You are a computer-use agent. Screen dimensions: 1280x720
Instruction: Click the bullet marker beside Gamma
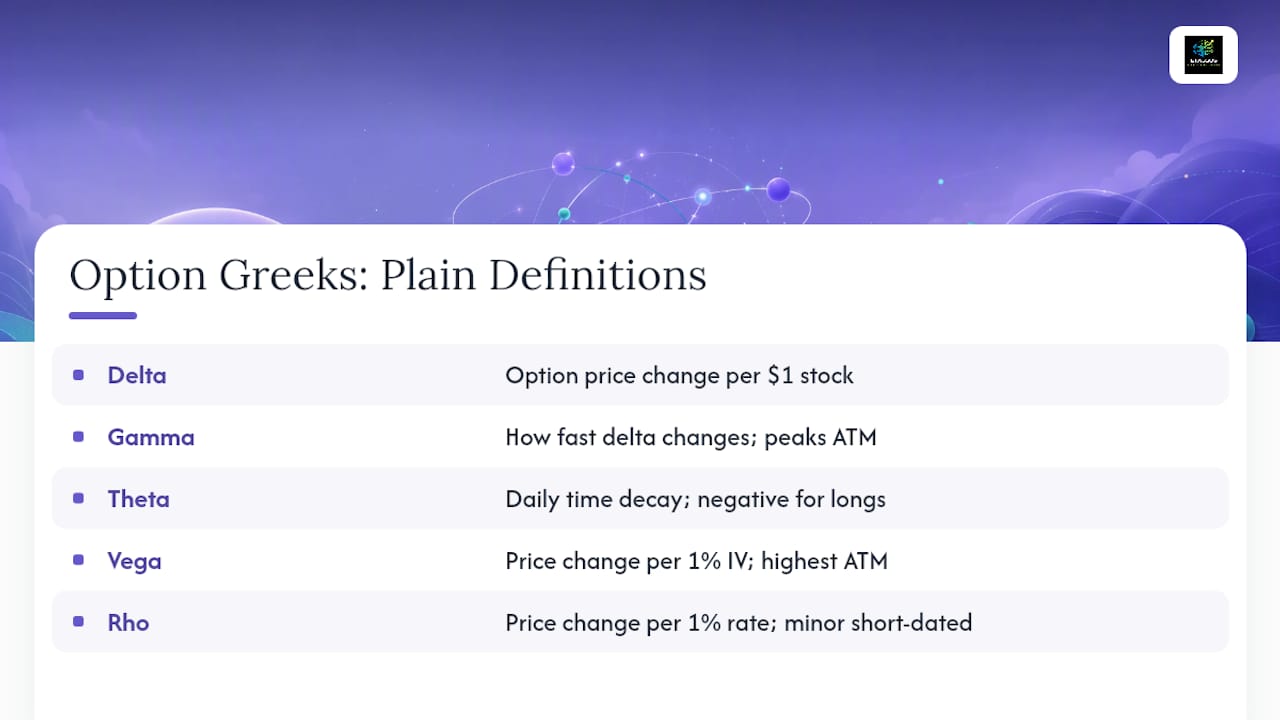tap(78, 437)
